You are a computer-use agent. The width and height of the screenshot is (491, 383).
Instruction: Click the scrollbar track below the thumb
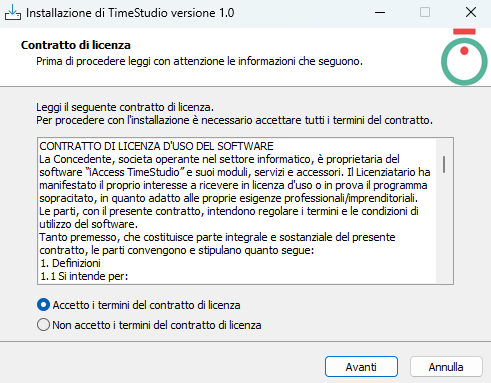click(x=444, y=227)
